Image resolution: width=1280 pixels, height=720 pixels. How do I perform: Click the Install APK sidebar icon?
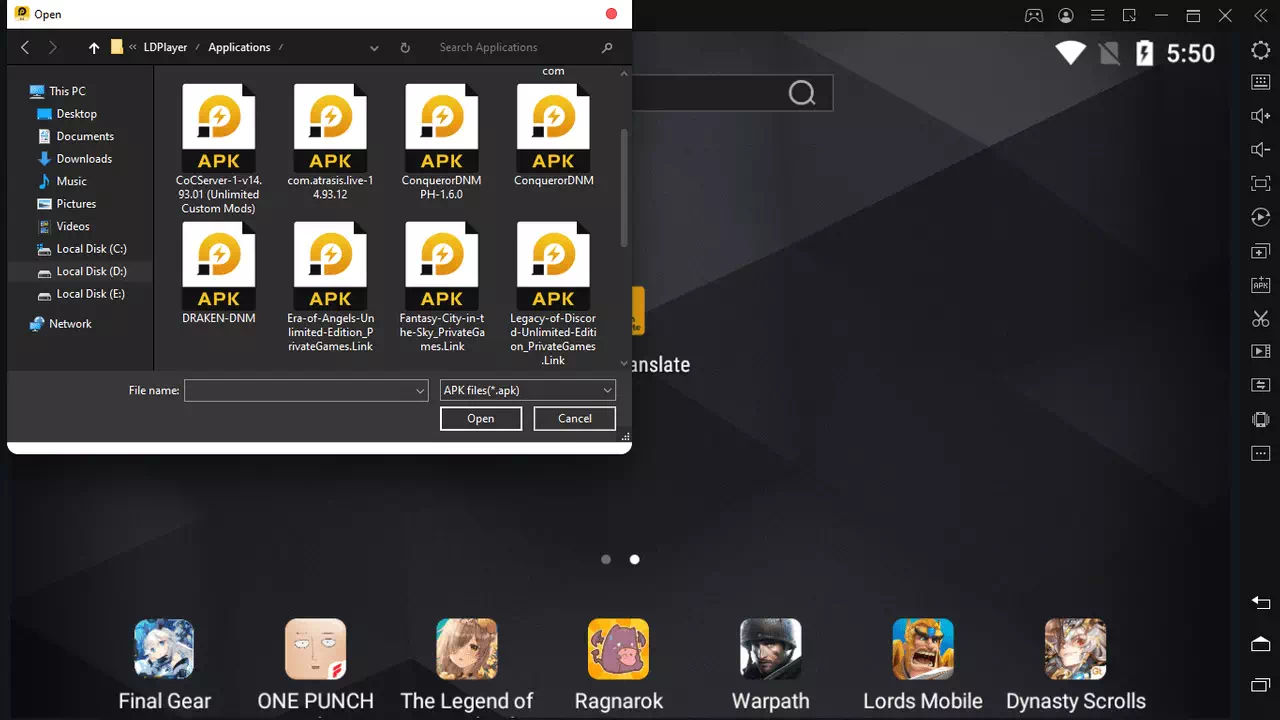tap(1260, 285)
